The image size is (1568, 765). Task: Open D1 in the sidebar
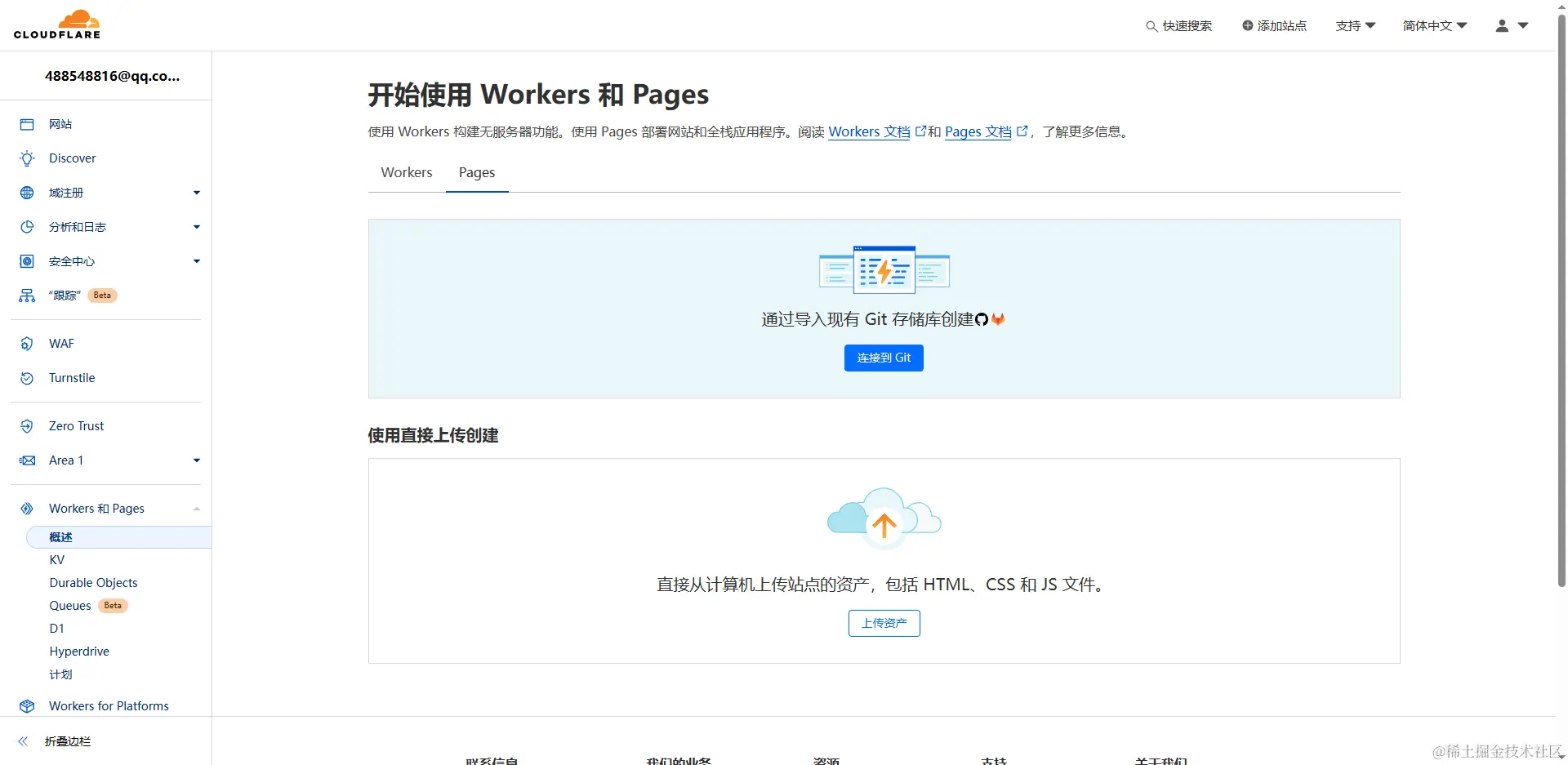point(56,629)
